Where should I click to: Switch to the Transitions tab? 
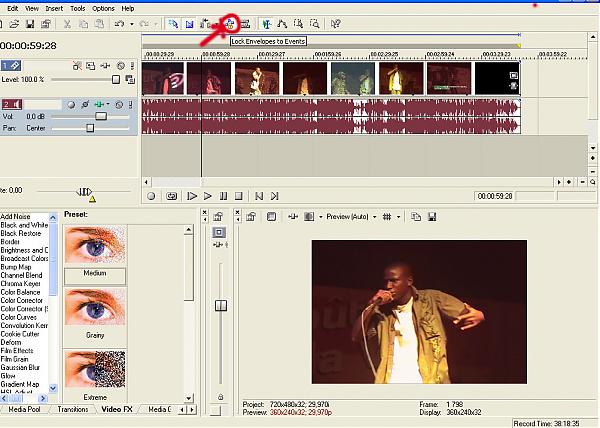[x=73, y=409]
